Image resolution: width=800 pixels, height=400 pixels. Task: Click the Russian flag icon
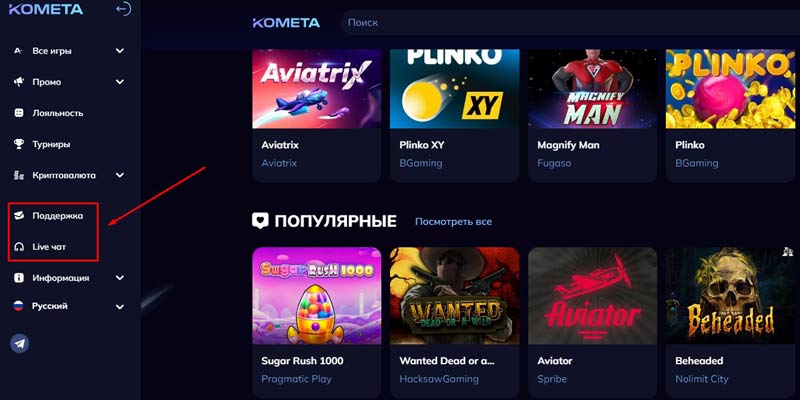click(x=19, y=306)
